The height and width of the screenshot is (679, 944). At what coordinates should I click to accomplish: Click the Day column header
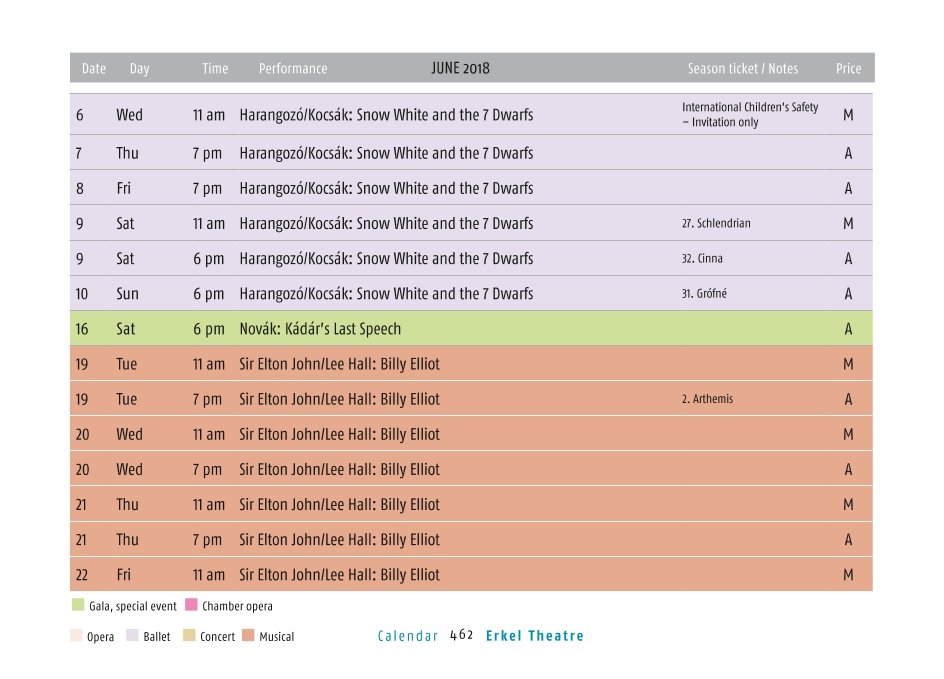point(139,69)
